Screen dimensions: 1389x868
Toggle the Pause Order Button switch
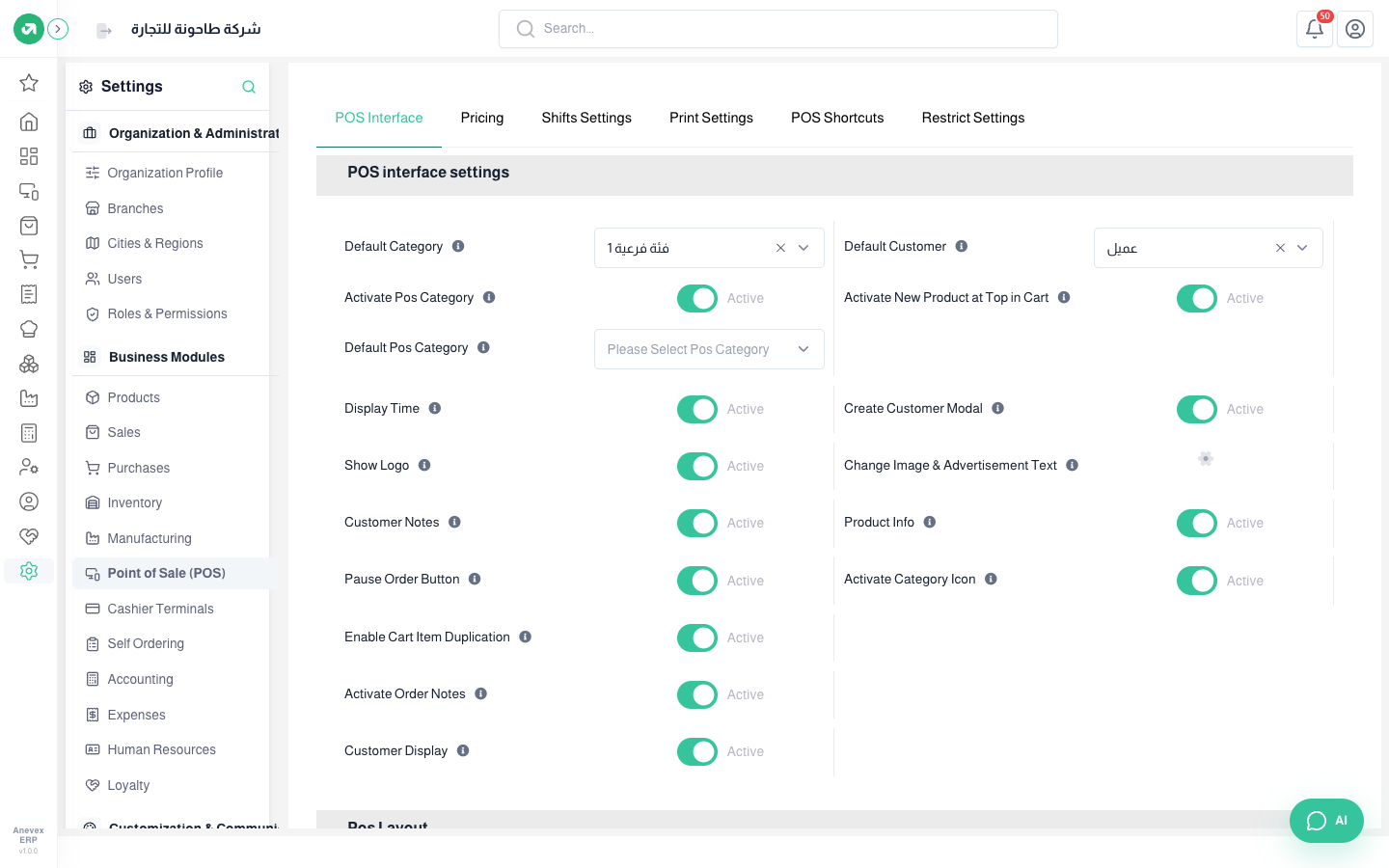[x=696, y=581]
